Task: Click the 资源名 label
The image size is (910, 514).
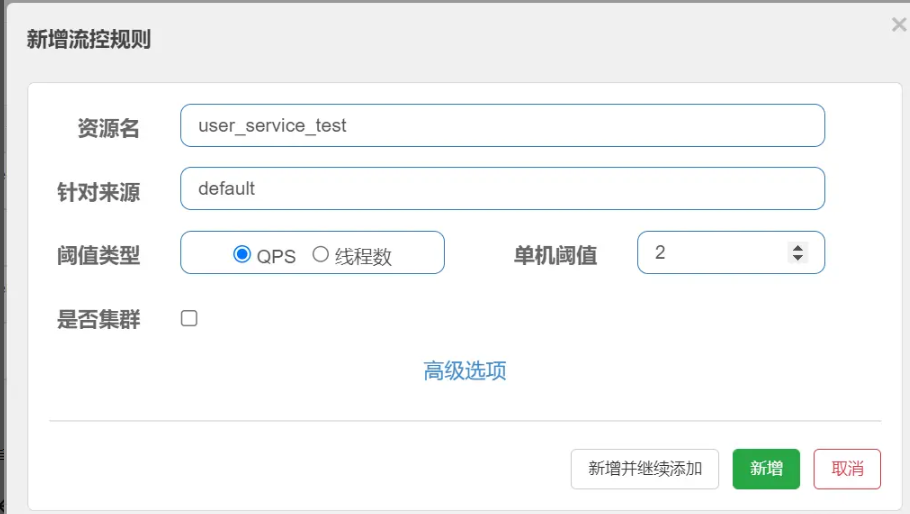Action: [108, 129]
